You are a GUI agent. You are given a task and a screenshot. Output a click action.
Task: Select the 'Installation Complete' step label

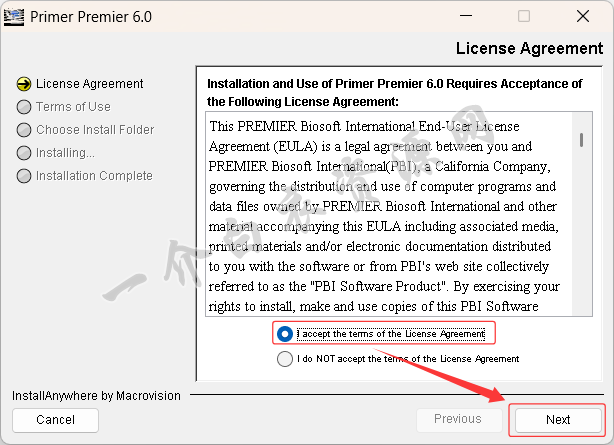click(x=94, y=176)
